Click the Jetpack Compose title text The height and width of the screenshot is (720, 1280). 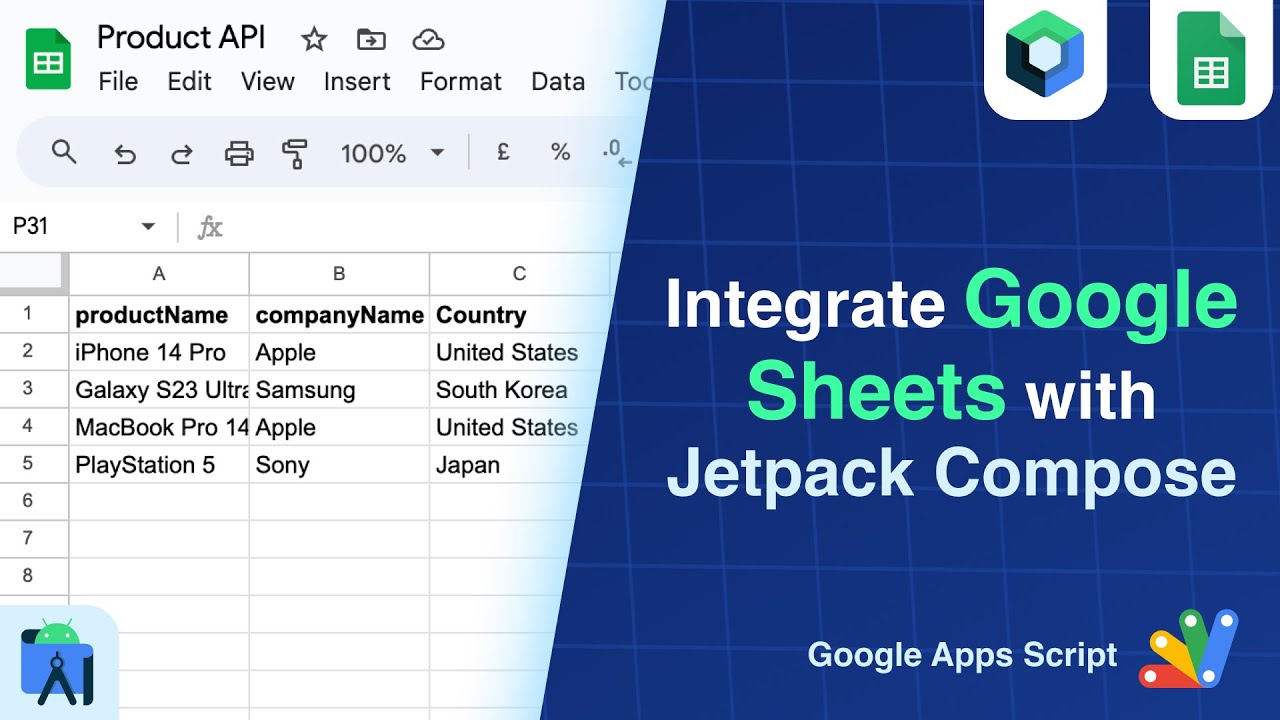[952, 472]
